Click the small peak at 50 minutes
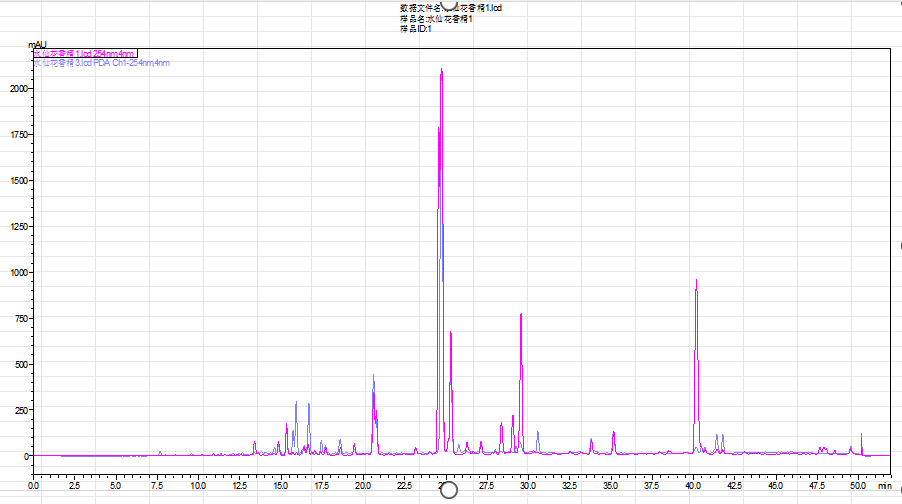 [x=861, y=435]
